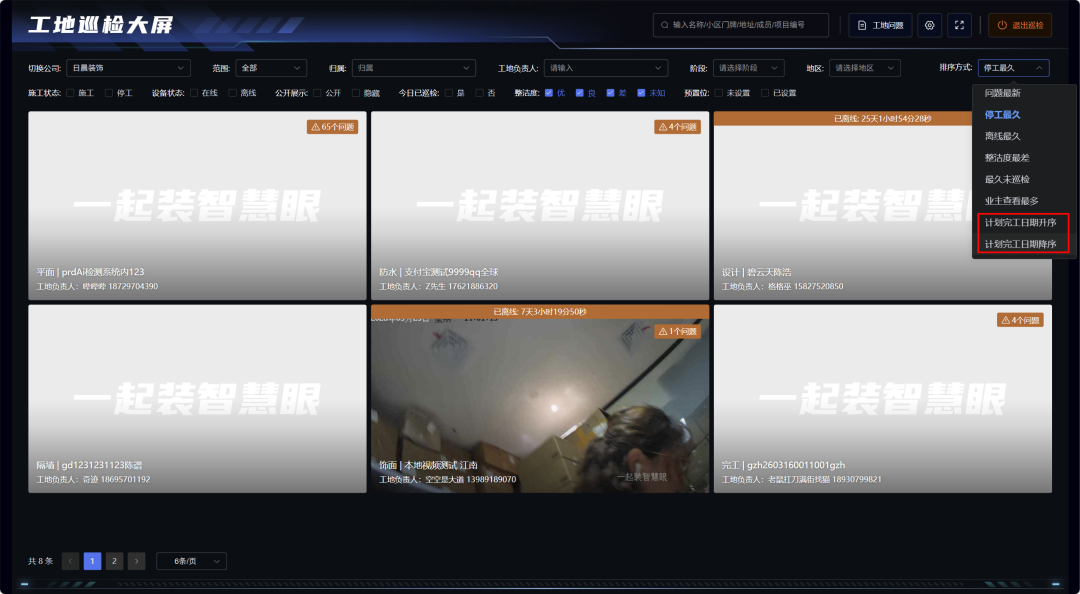Screen dimensions: 1080x594
Task: Uncheck the 优 cleanliness checkbox
Action: [x=549, y=93]
